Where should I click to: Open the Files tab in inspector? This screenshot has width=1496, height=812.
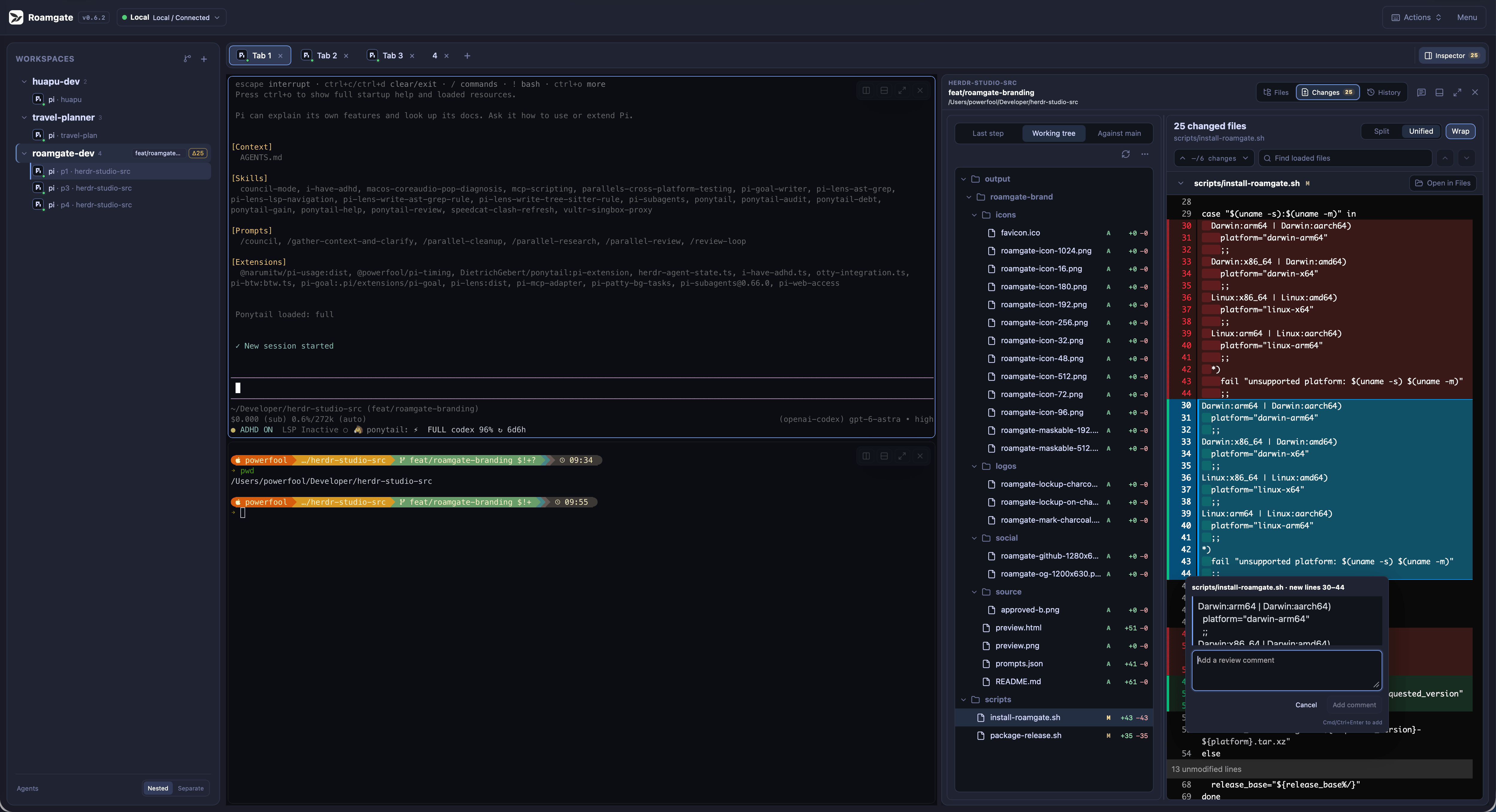pyautogui.click(x=1275, y=92)
